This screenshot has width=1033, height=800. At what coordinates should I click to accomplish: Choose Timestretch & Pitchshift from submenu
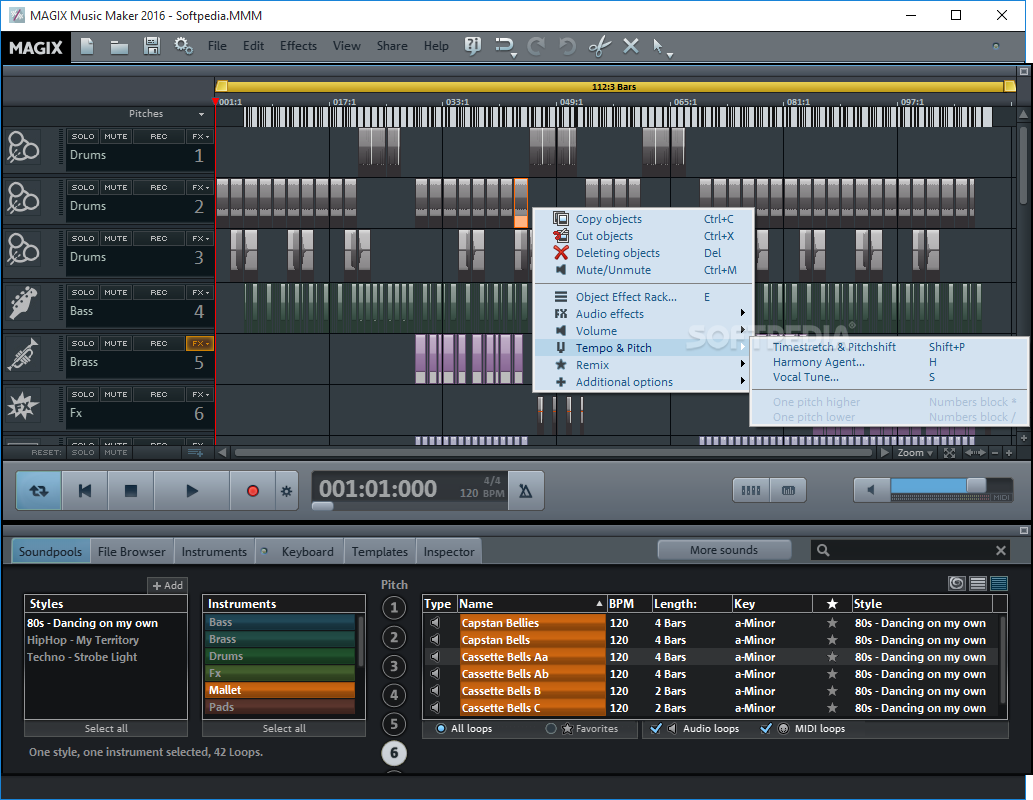click(x=834, y=347)
